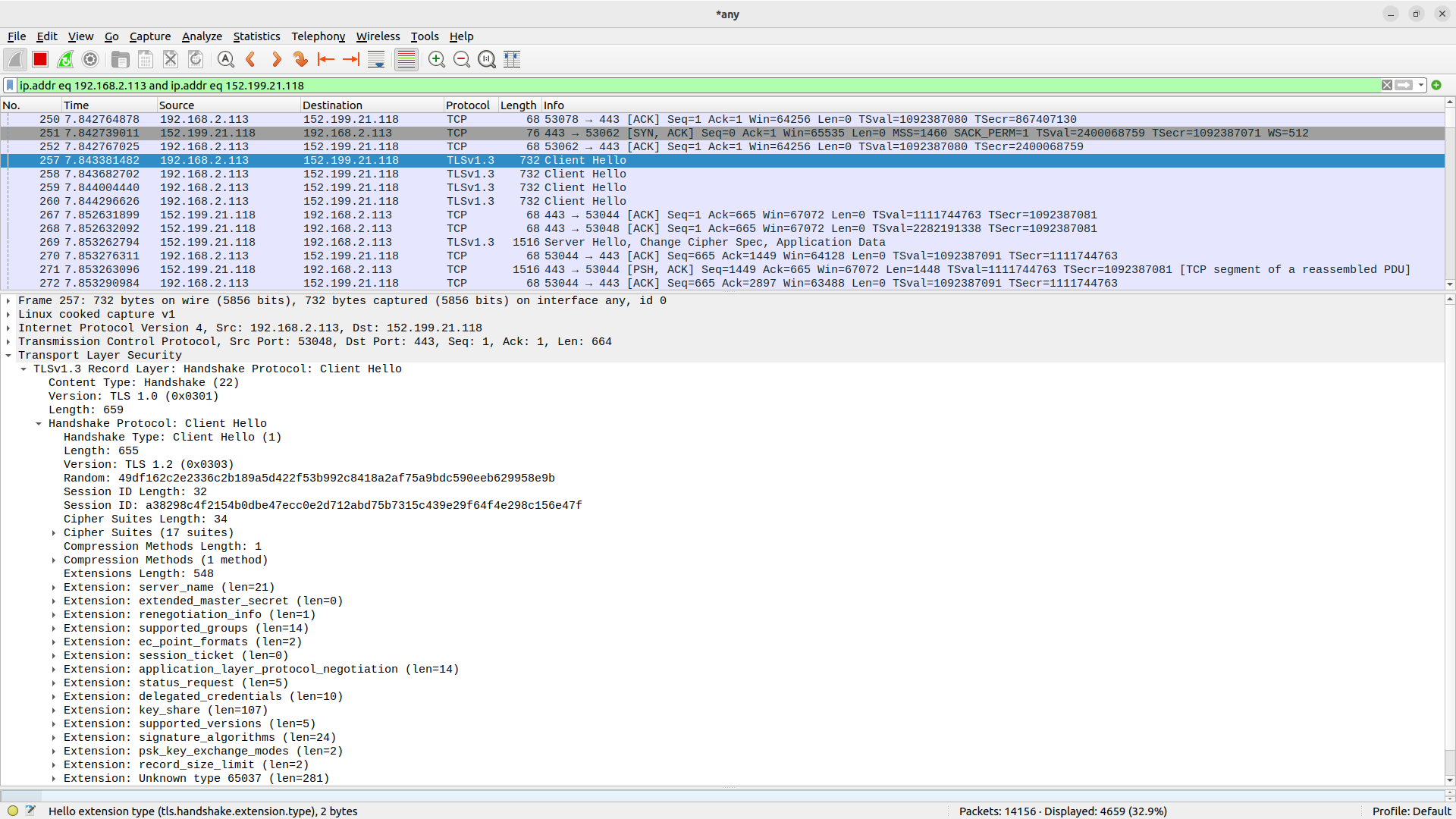Viewport: 1456px width, 819px height.
Task: Jump to the last packet
Action: pos(351,59)
